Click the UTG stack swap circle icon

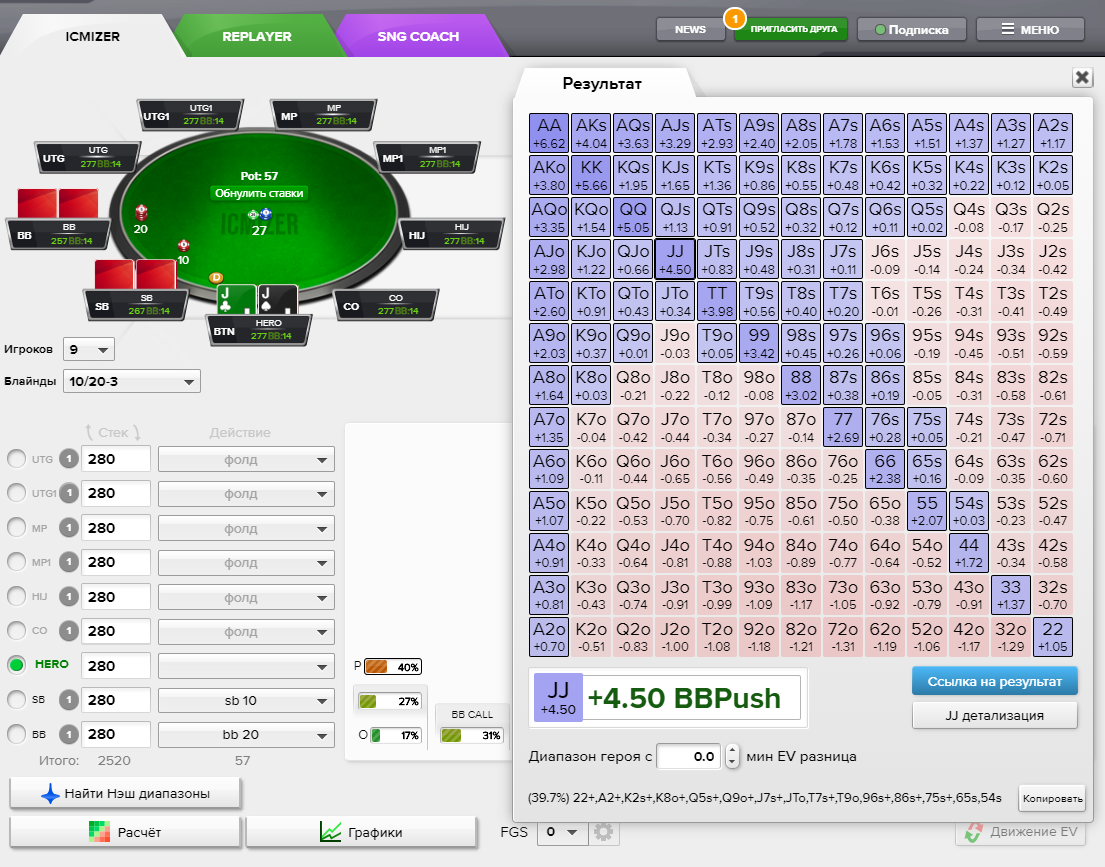pyautogui.click(x=68, y=459)
